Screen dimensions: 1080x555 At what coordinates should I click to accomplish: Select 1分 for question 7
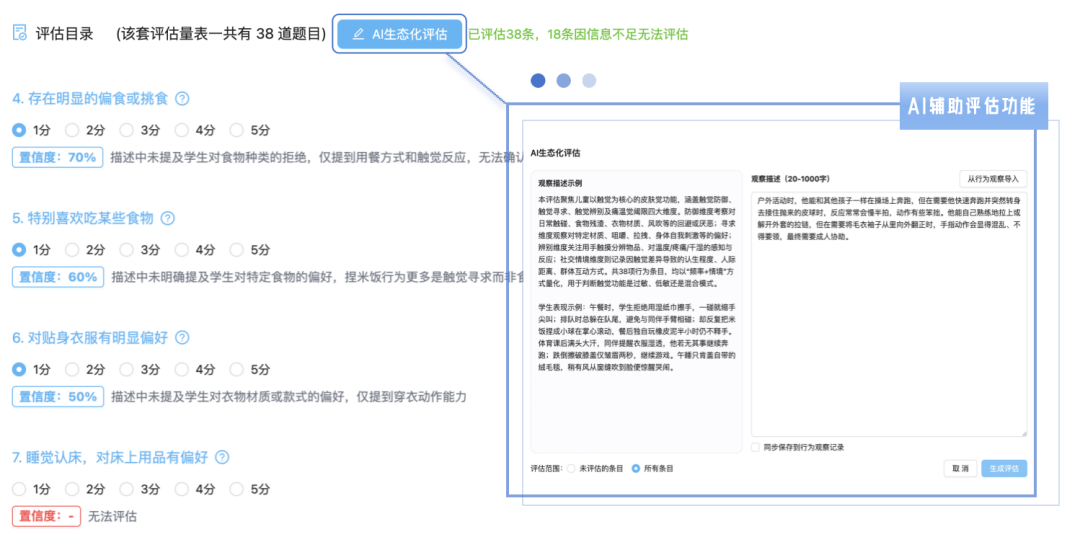pos(19,489)
